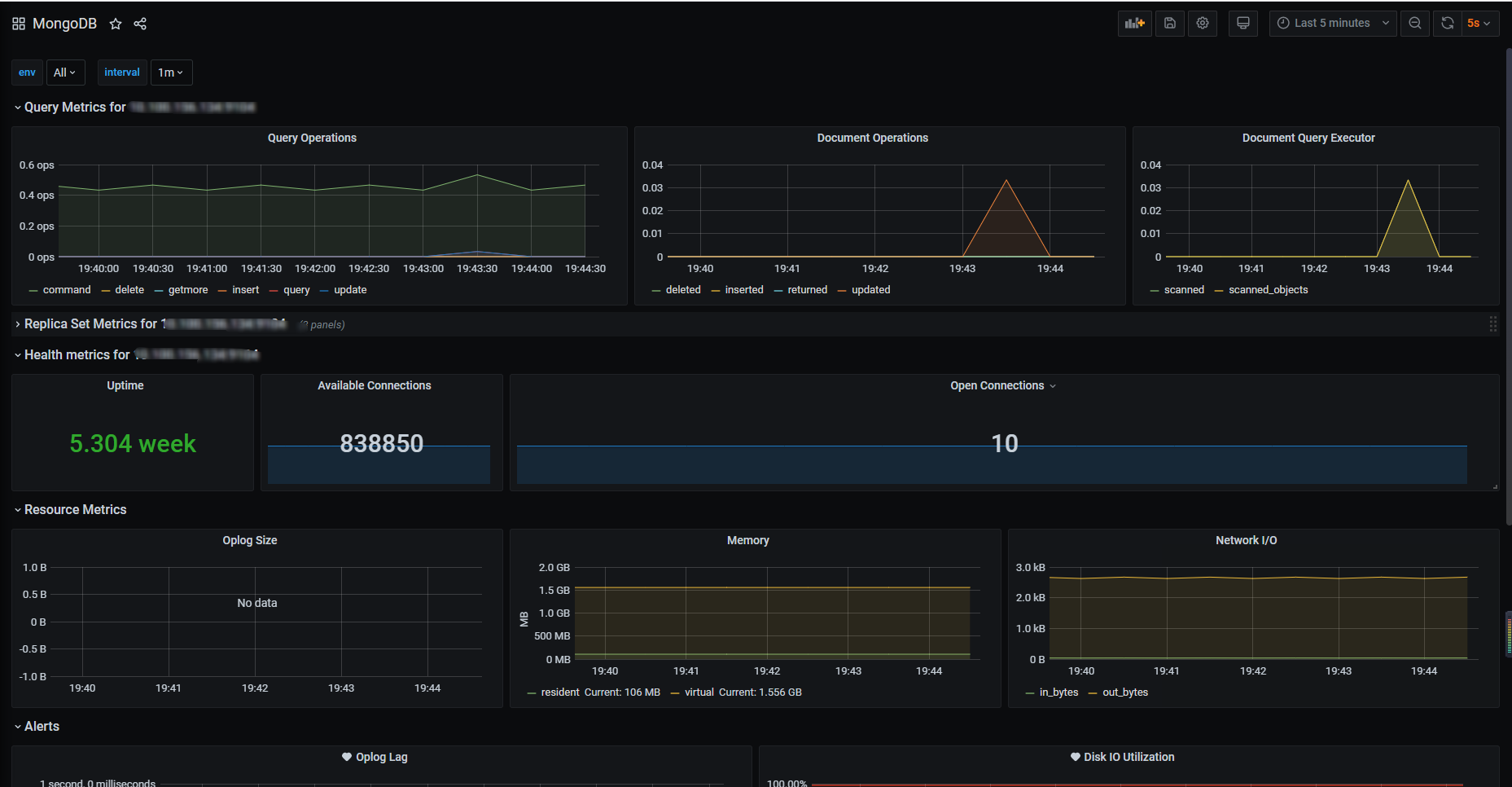Star the MongoDB dashboard

coord(116,24)
